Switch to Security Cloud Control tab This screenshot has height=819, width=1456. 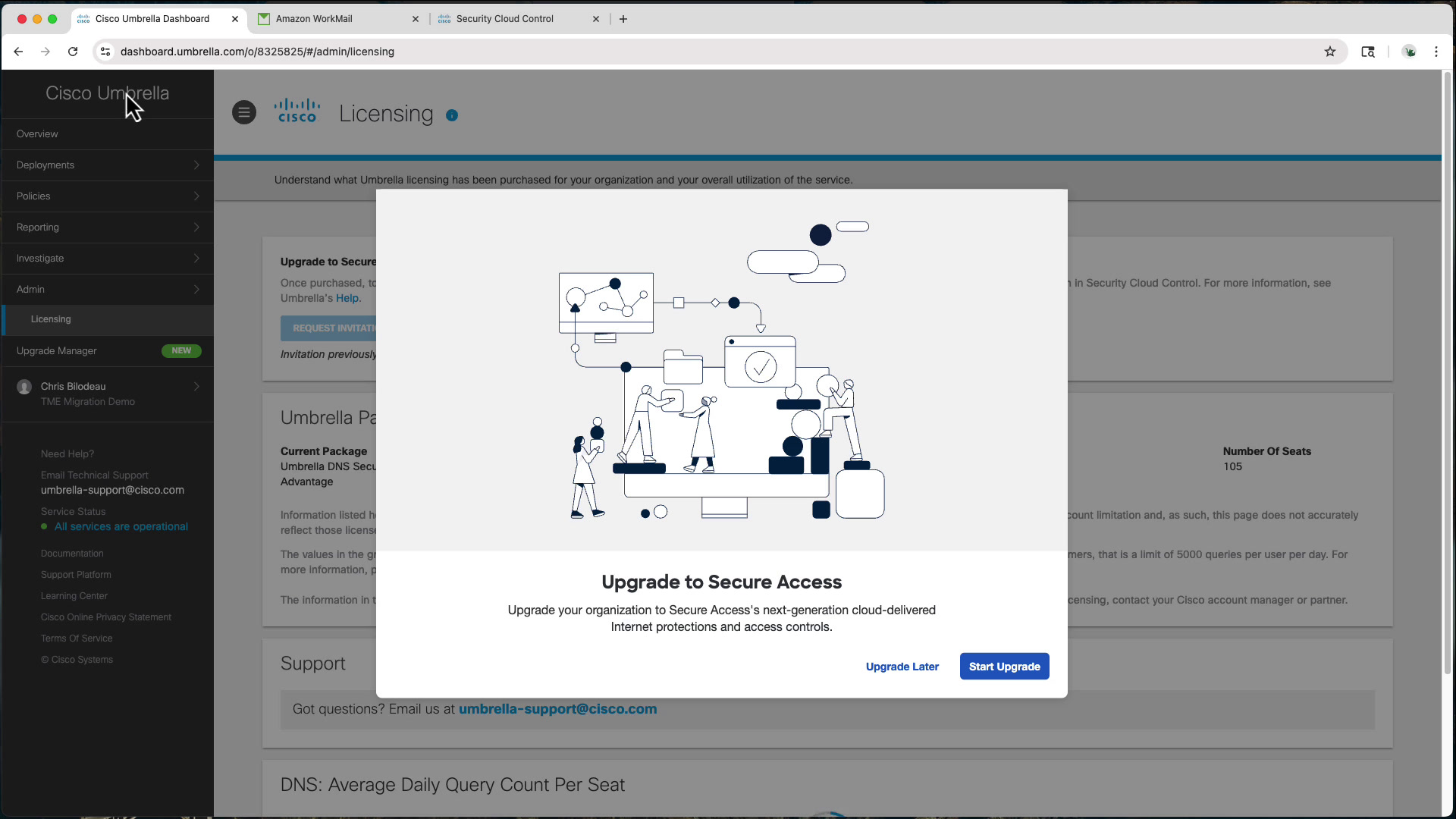point(519,19)
